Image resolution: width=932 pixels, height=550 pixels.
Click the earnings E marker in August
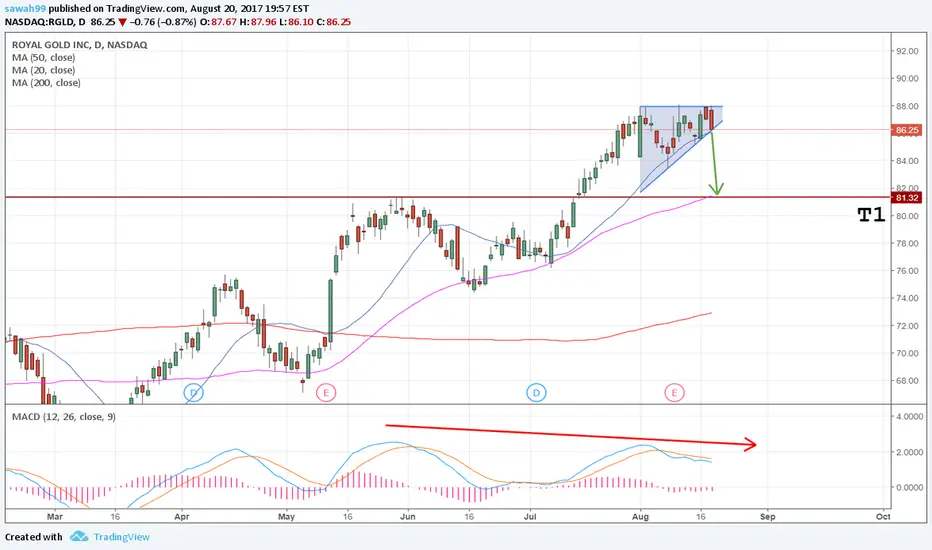[x=674, y=392]
